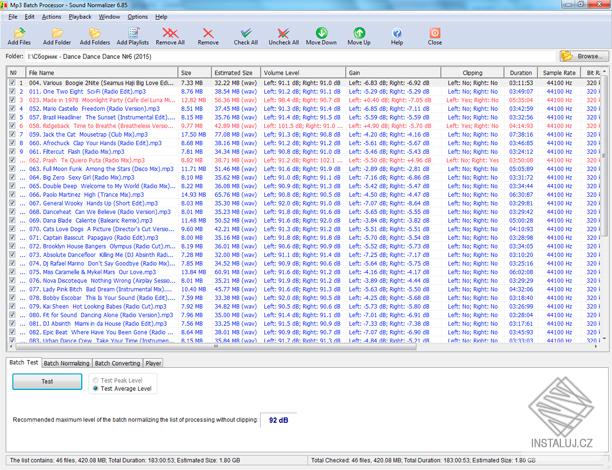Open the Playback menu
Image resolution: width=612 pixels, height=470 pixels.
(x=79, y=17)
